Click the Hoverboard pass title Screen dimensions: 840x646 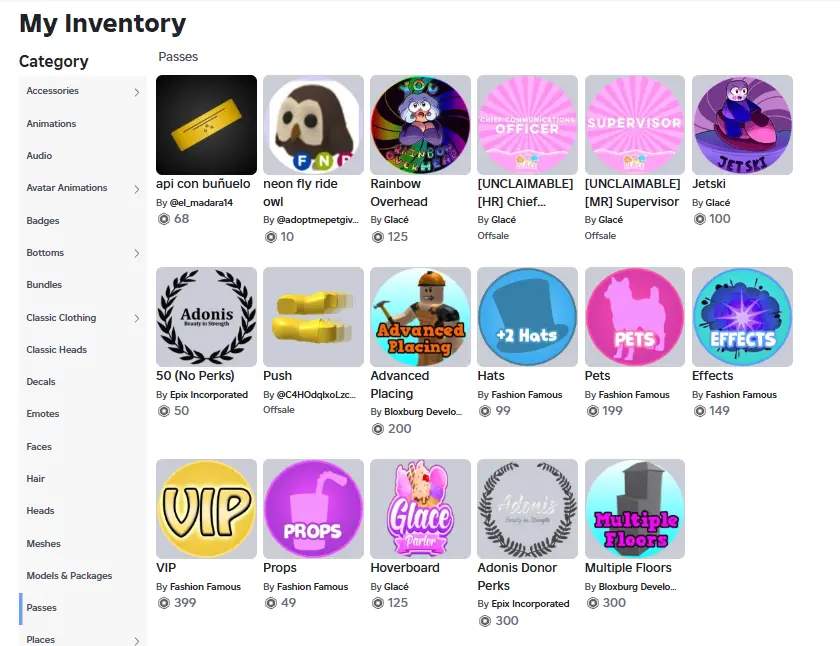(x=405, y=568)
